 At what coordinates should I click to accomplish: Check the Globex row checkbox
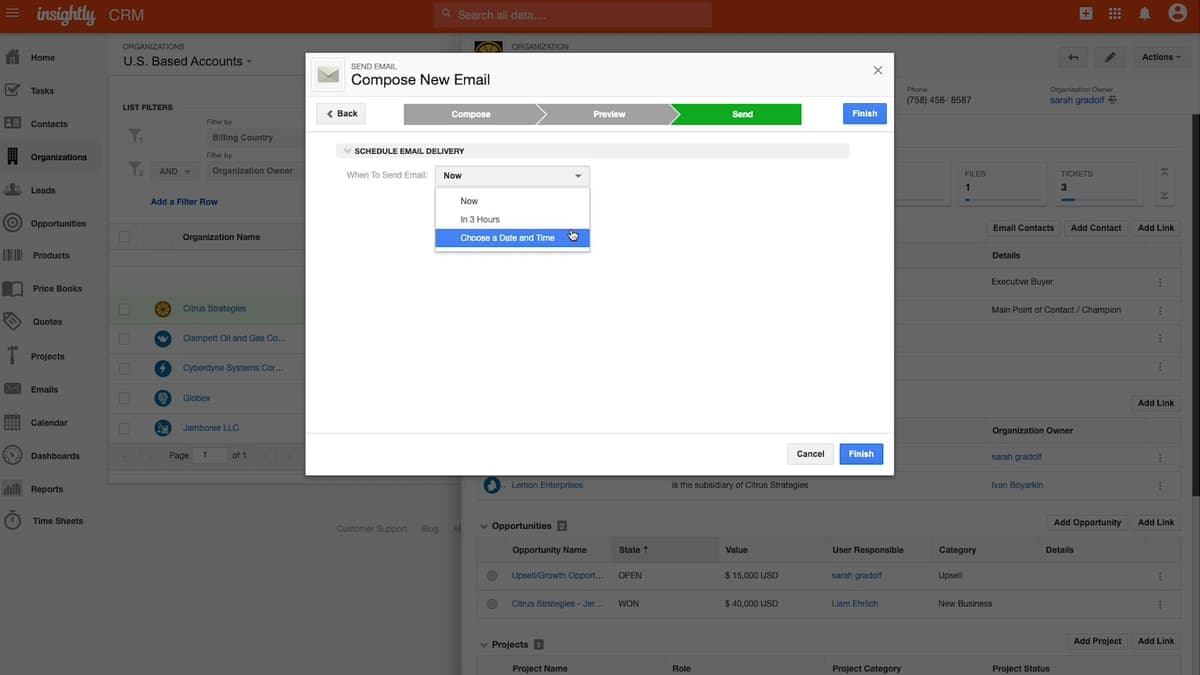tap(124, 397)
